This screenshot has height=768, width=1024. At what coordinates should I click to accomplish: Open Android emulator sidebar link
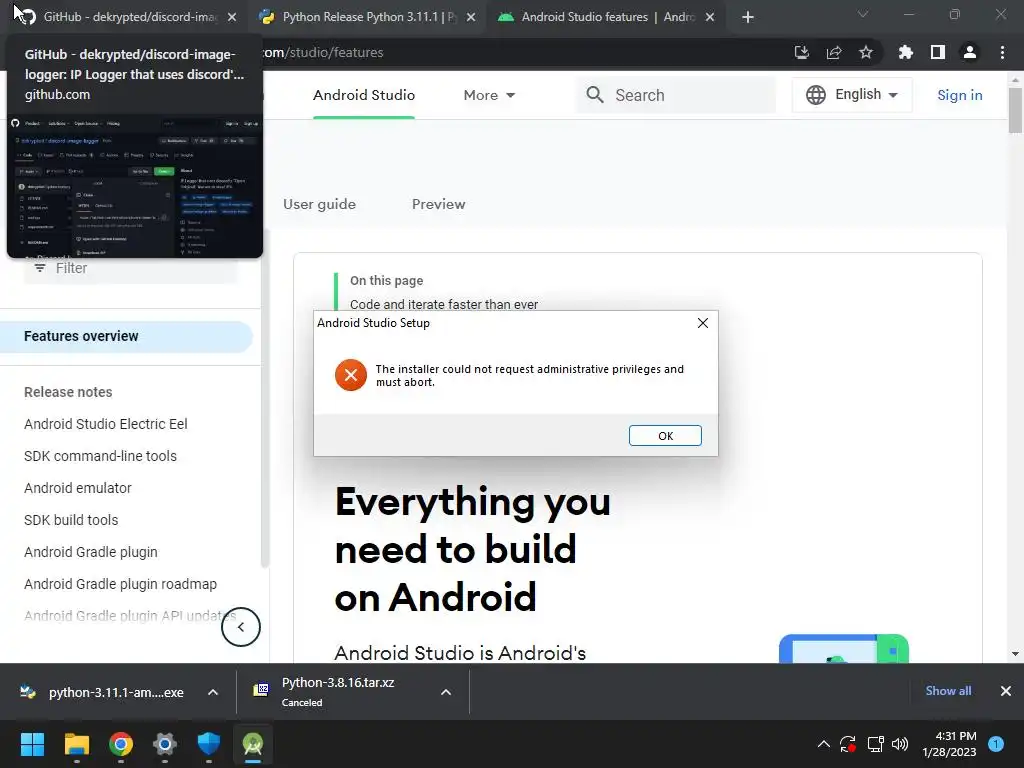coord(78,488)
